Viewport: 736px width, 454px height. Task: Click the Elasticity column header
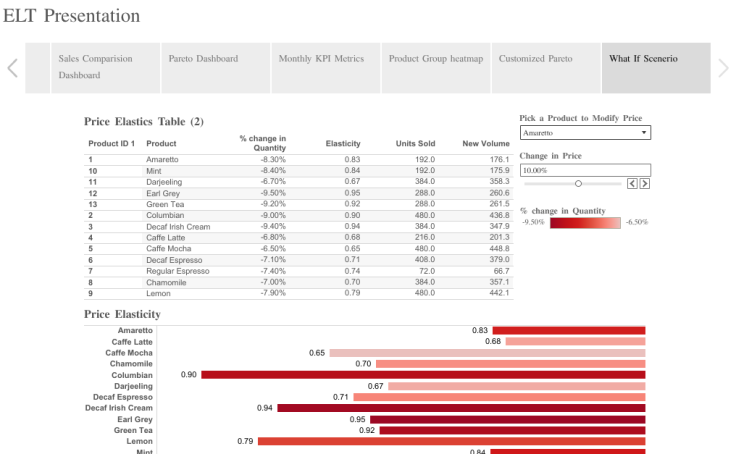click(343, 144)
